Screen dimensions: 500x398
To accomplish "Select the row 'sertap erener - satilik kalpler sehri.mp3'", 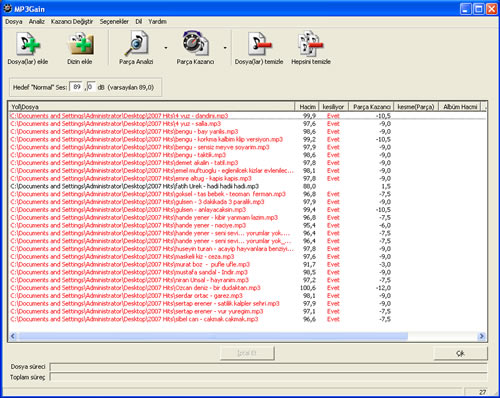I will [x=247, y=304].
